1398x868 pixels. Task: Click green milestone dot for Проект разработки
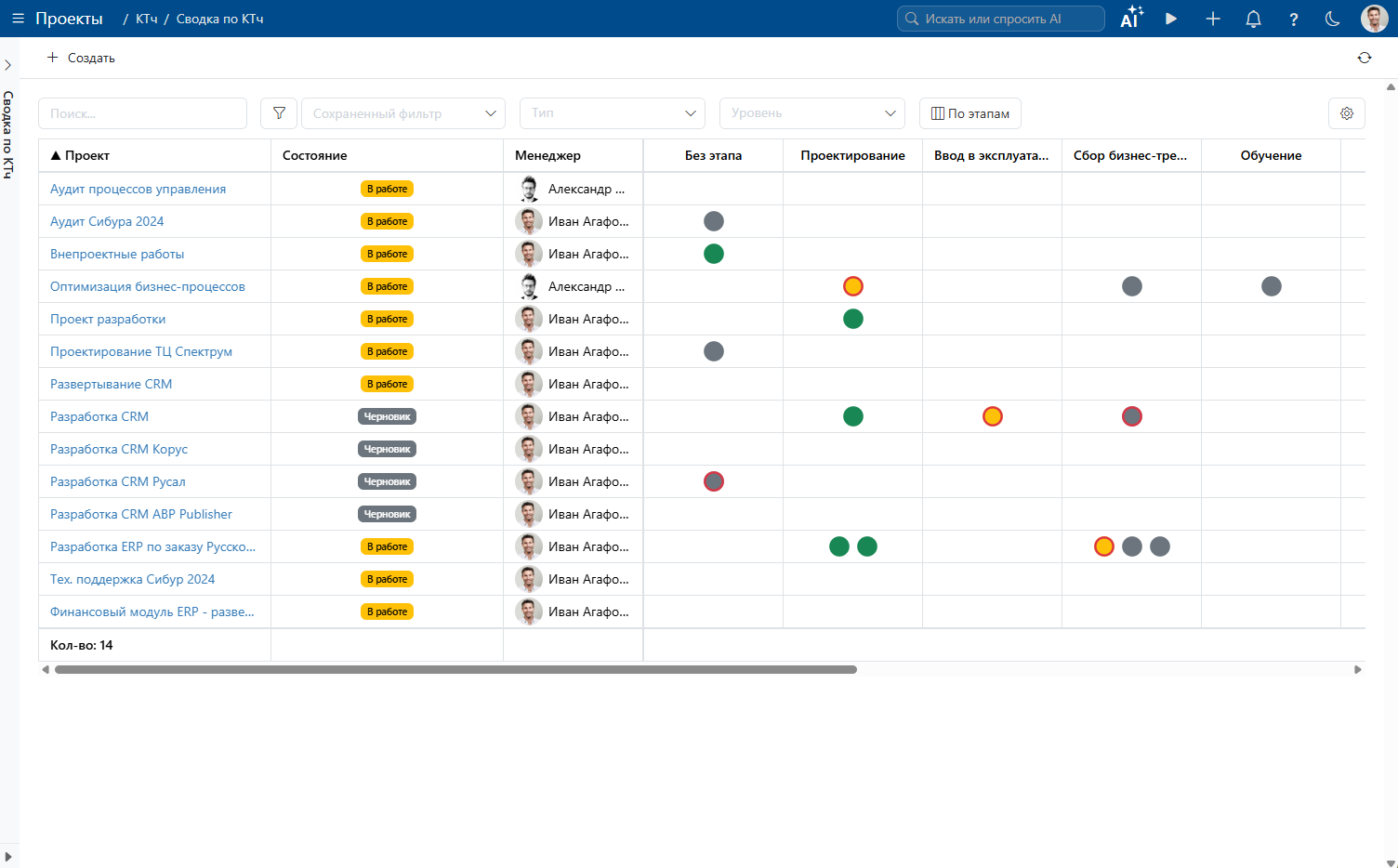point(853,319)
